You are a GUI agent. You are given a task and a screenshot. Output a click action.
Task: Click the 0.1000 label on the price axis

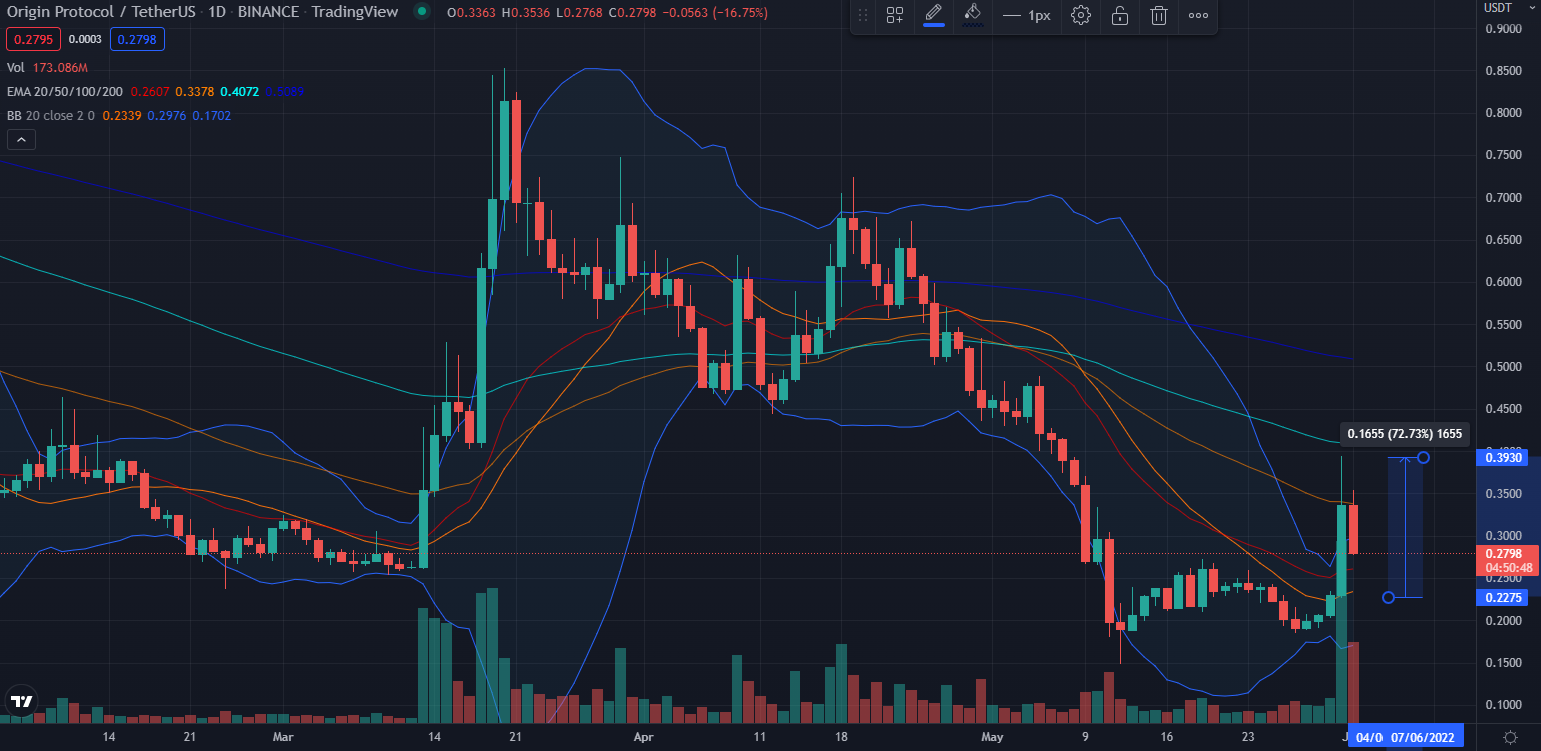point(1503,705)
